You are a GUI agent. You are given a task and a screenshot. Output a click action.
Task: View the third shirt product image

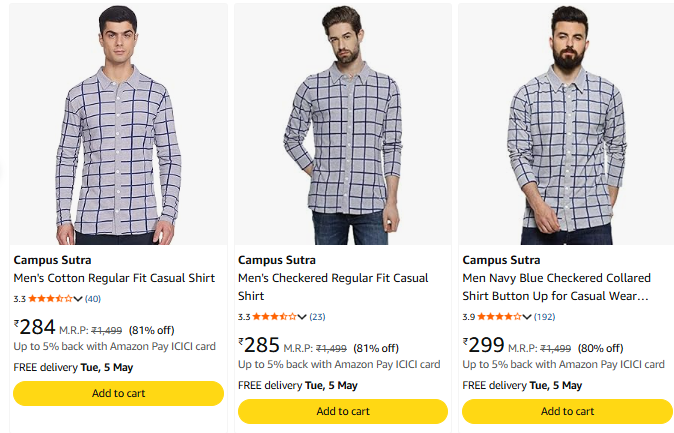[567, 124]
